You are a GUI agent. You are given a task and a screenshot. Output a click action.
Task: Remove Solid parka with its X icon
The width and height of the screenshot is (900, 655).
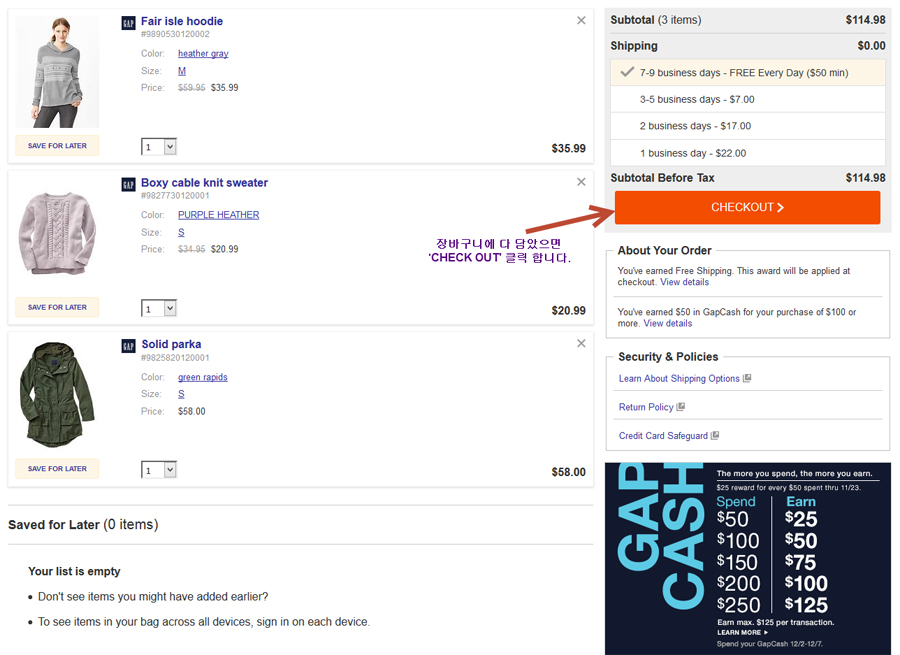(x=581, y=343)
